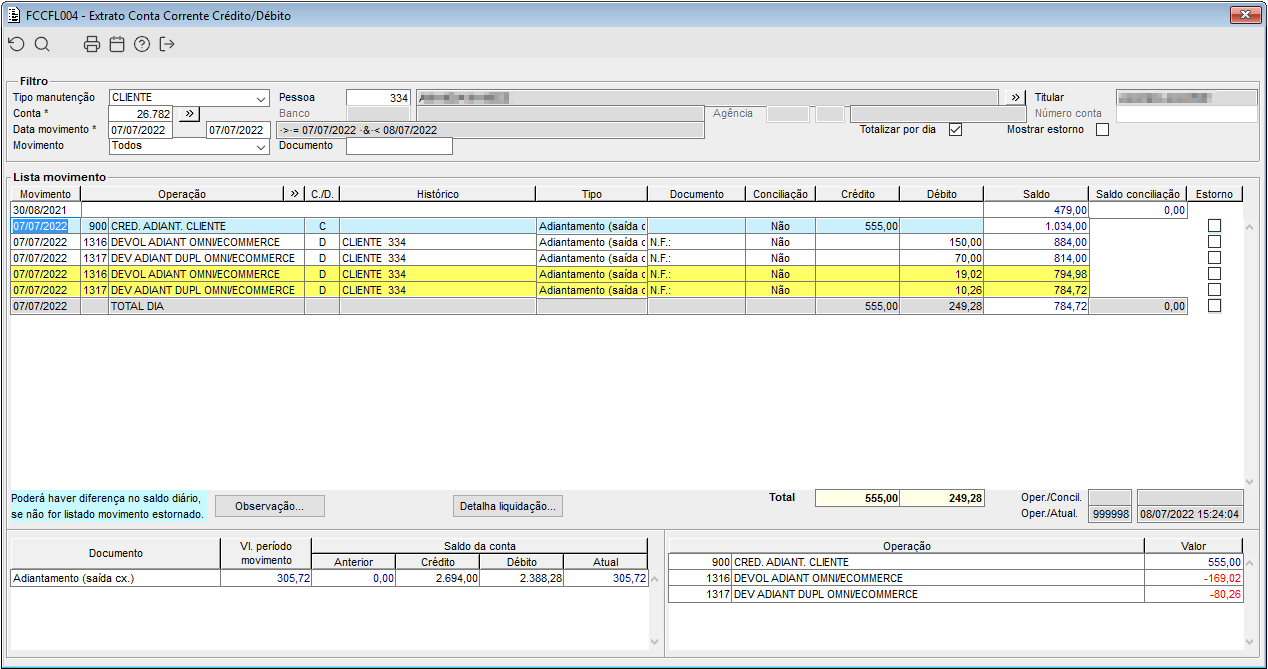Click the C./D. column header
This screenshot has width=1268, height=669.
click(x=322, y=193)
